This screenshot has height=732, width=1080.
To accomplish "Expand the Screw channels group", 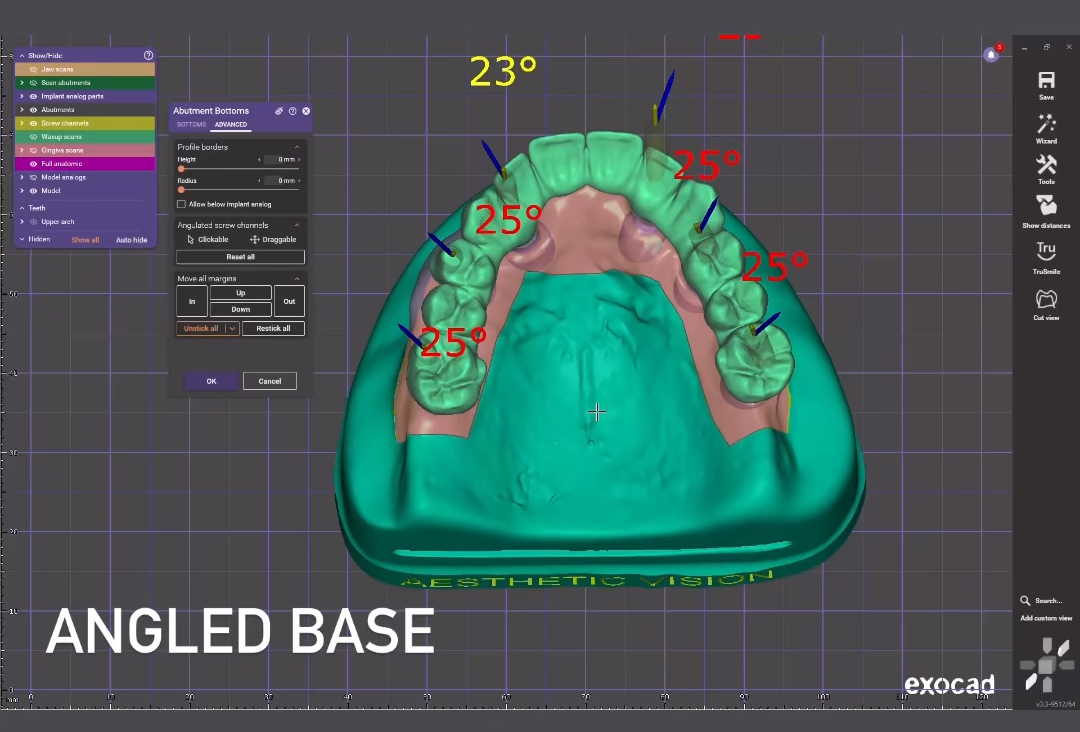I will pos(21,123).
